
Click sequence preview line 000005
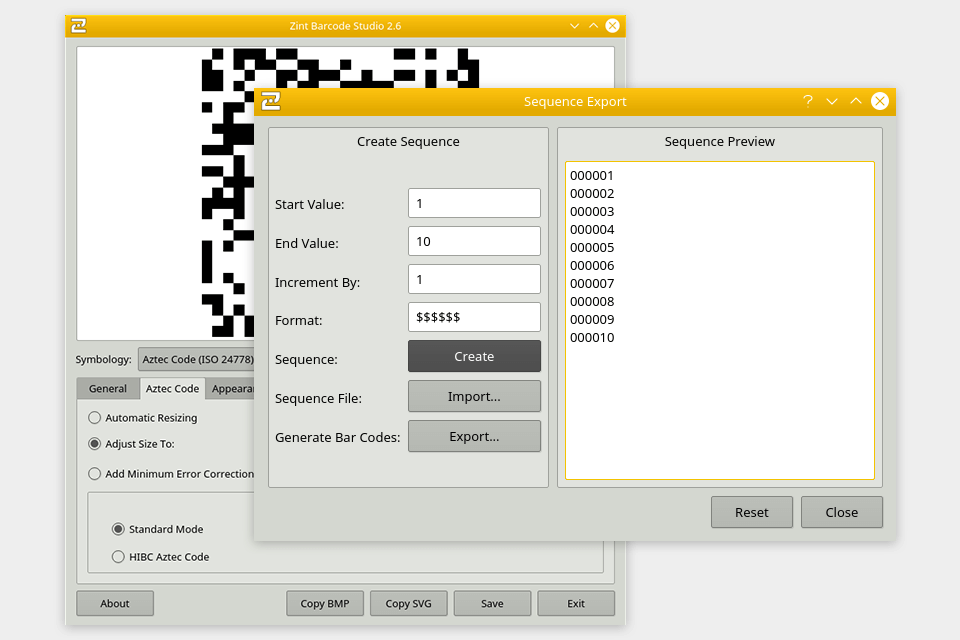click(x=591, y=247)
